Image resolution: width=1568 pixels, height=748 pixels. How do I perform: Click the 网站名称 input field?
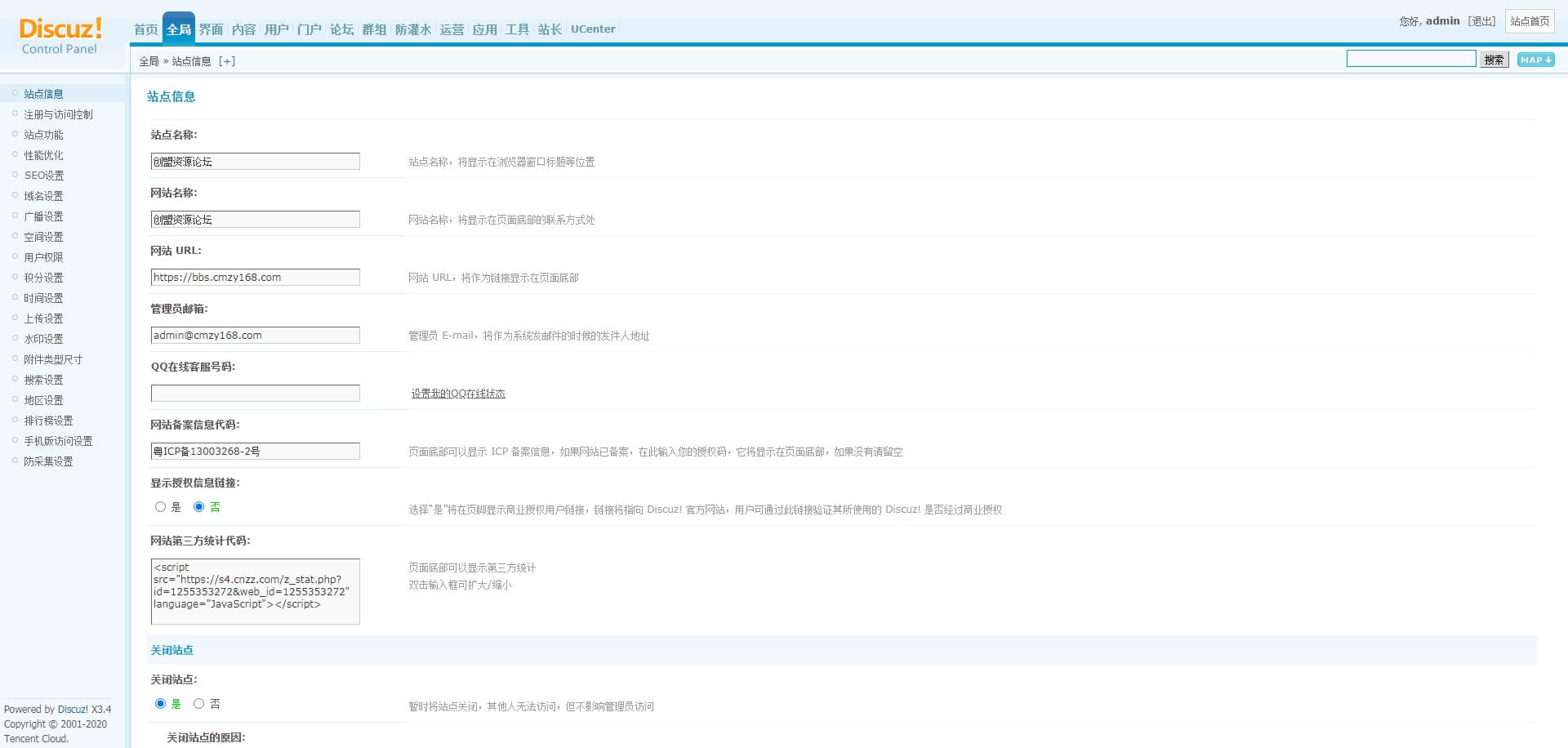[x=256, y=220]
